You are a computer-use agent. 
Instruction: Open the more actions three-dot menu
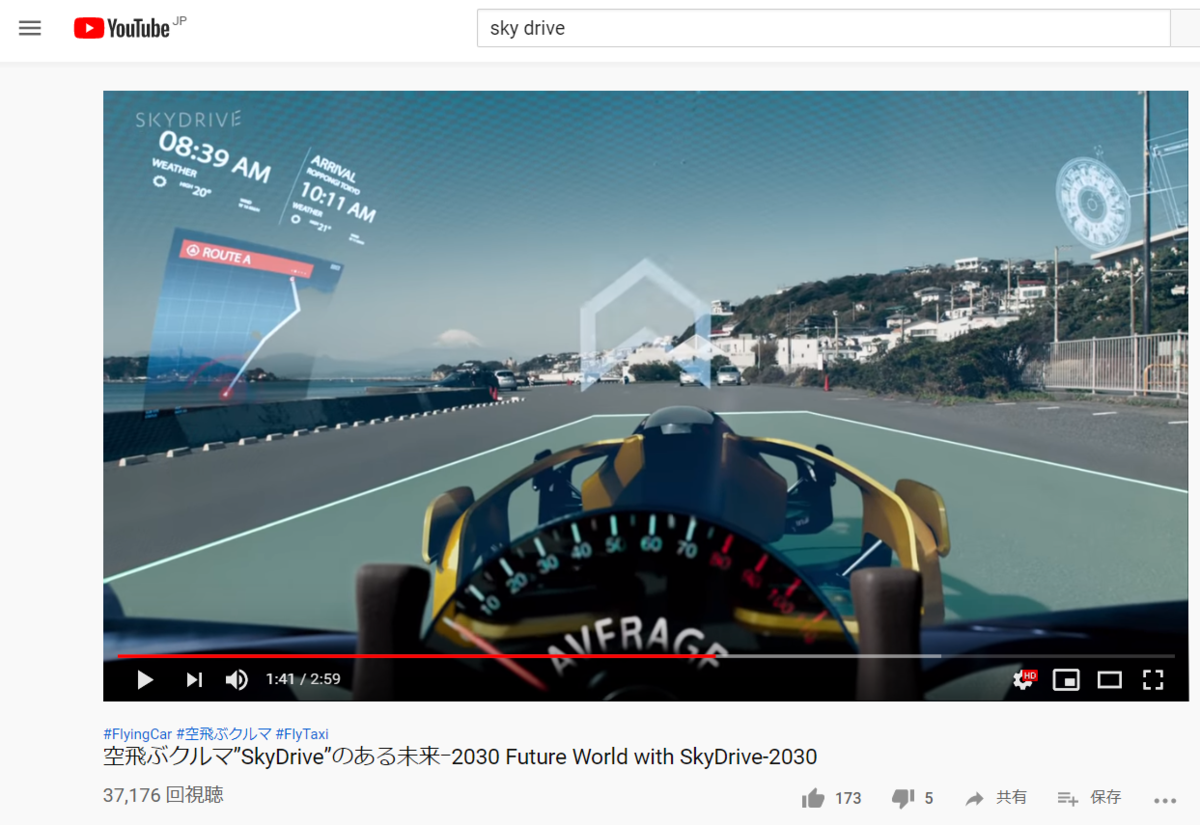[x=1166, y=800]
